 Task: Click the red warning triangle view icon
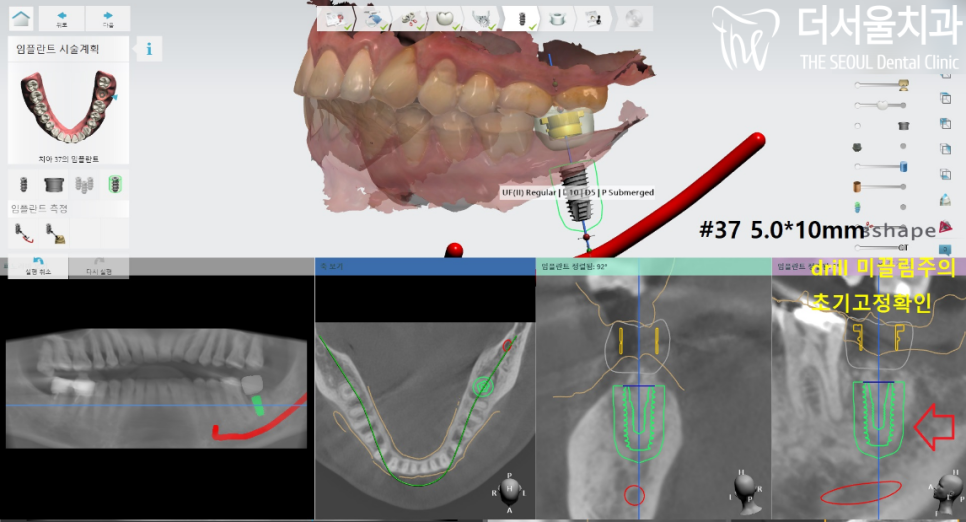coord(945,227)
